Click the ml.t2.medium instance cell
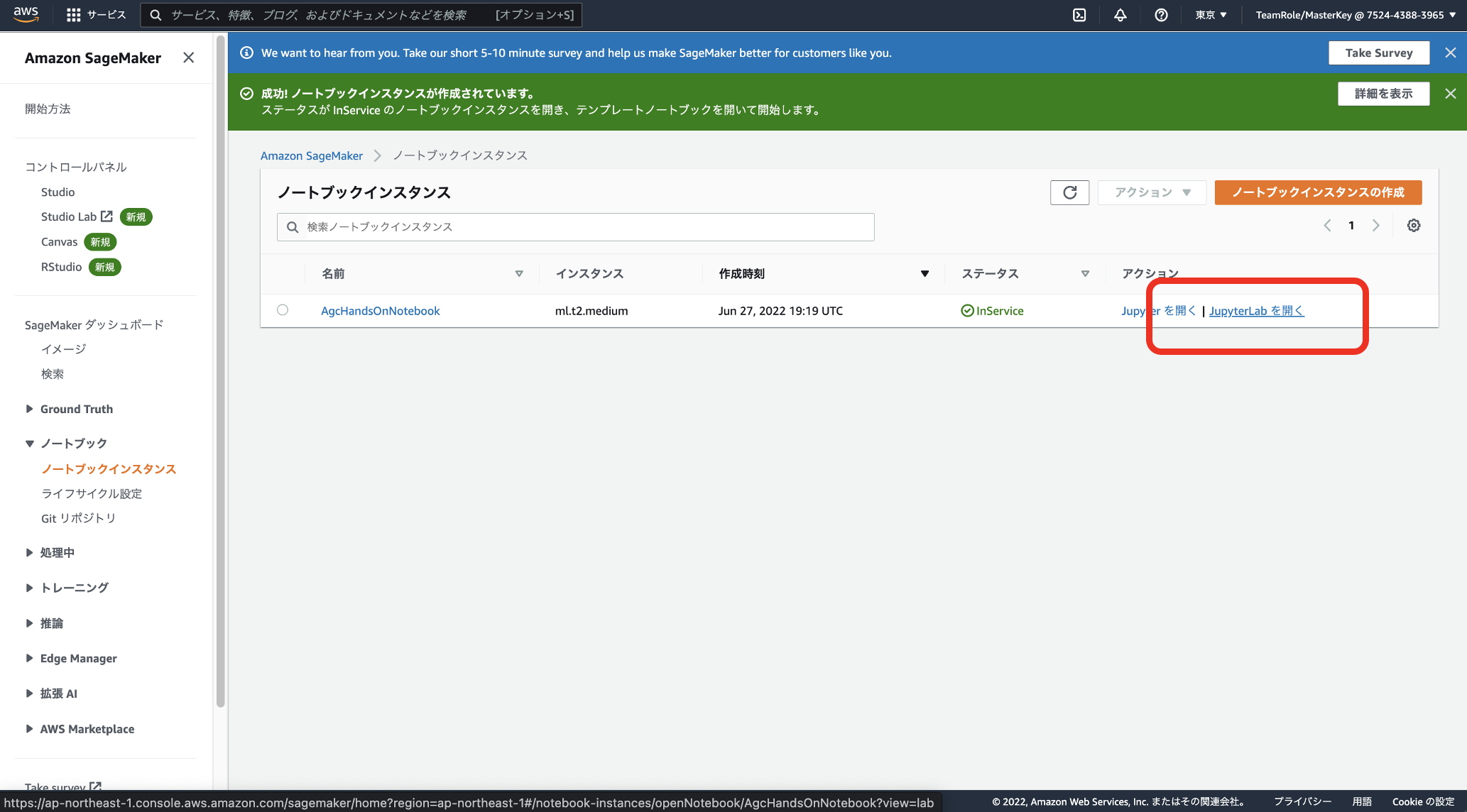The image size is (1467, 812). click(591, 311)
